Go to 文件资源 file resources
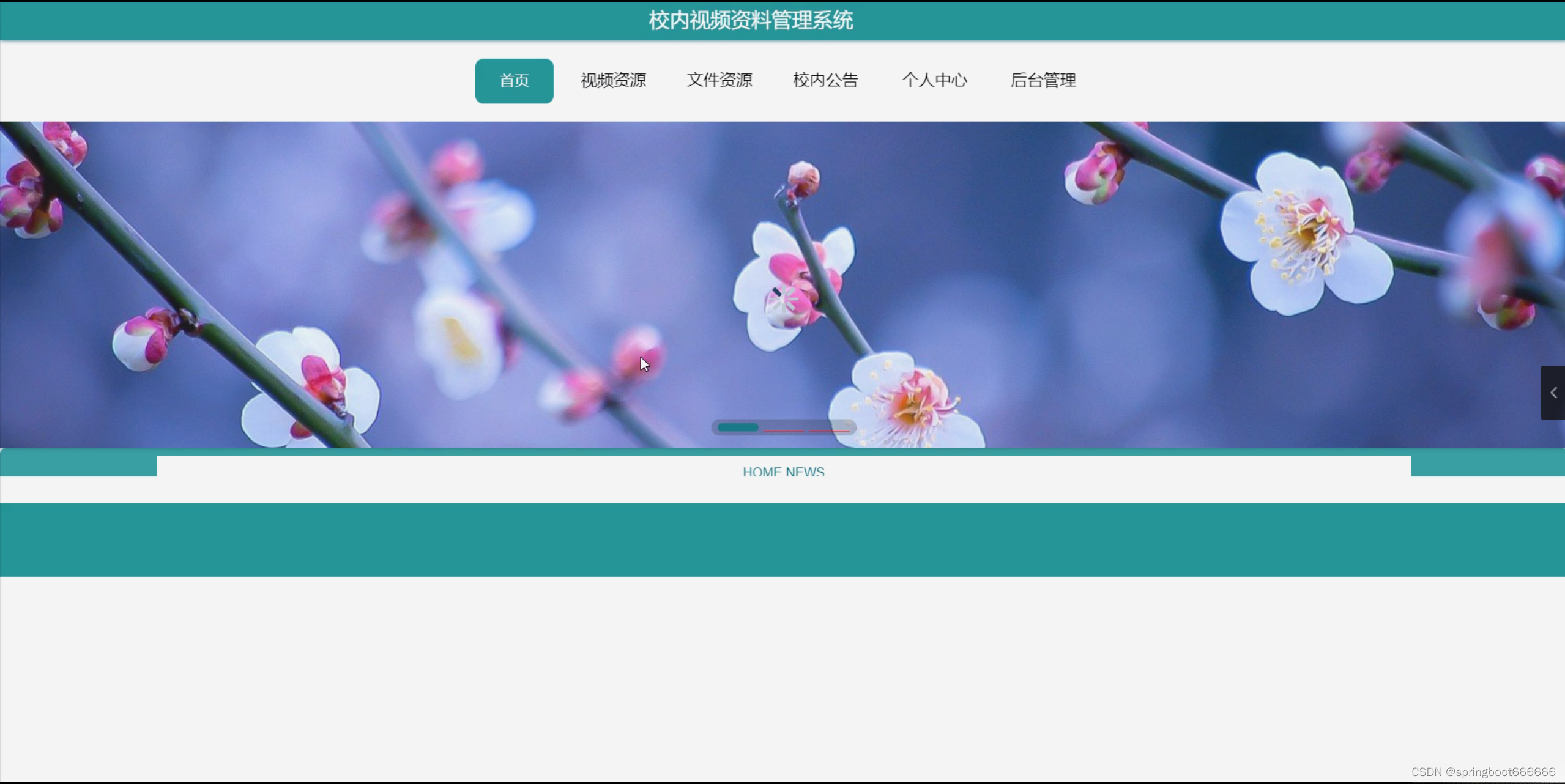The width and height of the screenshot is (1565, 784). click(x=719, y=81)
